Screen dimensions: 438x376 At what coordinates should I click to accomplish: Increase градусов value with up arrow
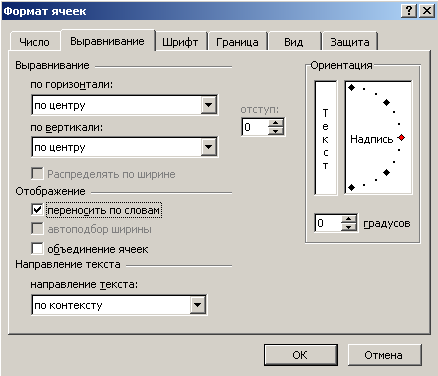pyautogui.click(x=349, y=219)
